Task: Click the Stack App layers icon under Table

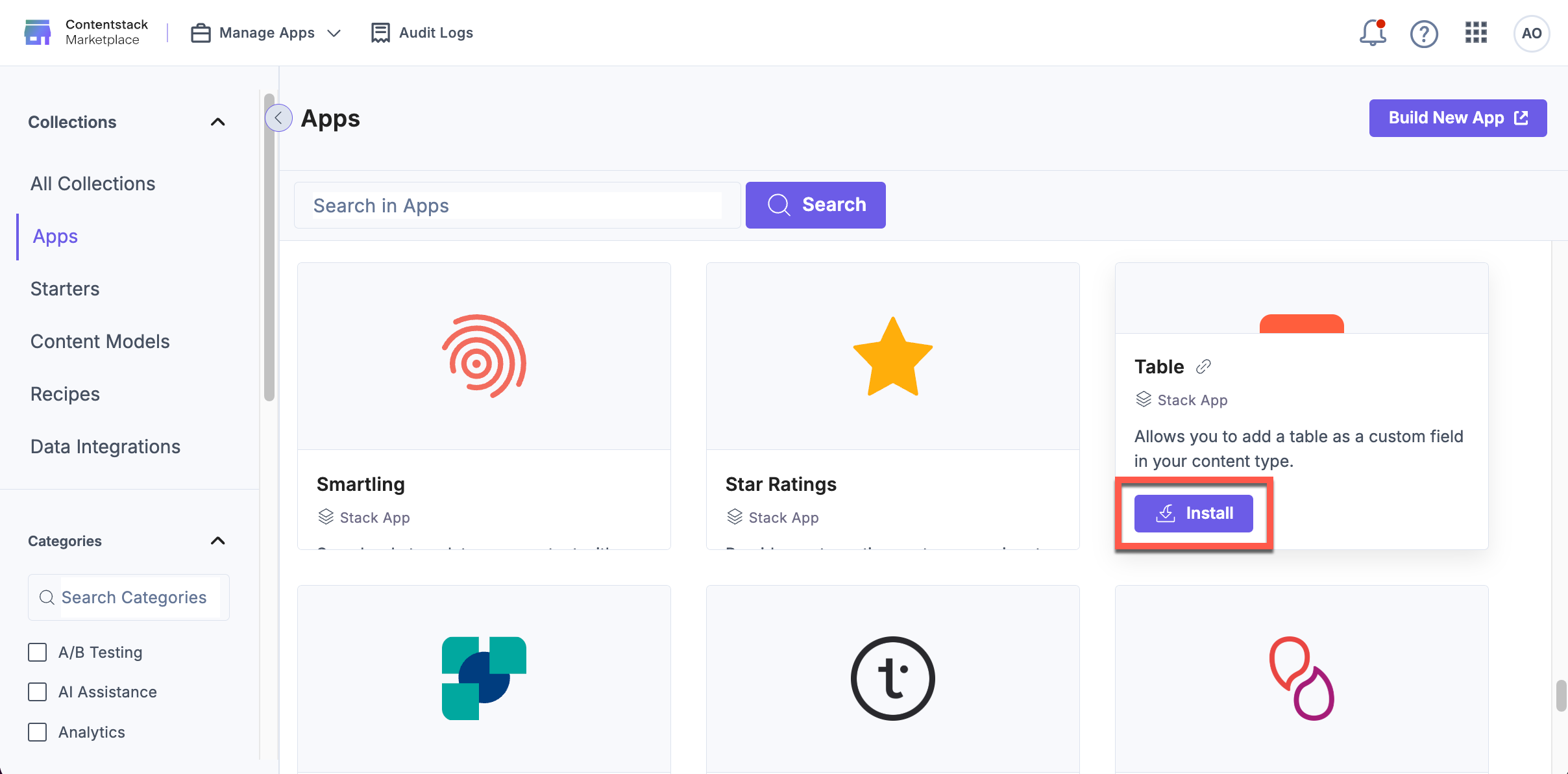Action: click(1144, 399)
